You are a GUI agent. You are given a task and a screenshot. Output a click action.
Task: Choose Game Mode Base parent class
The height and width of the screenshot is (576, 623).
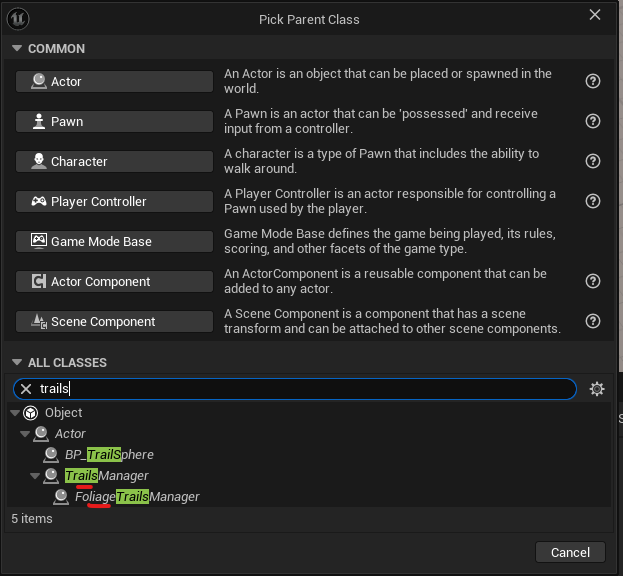click(x=114, y=242)
